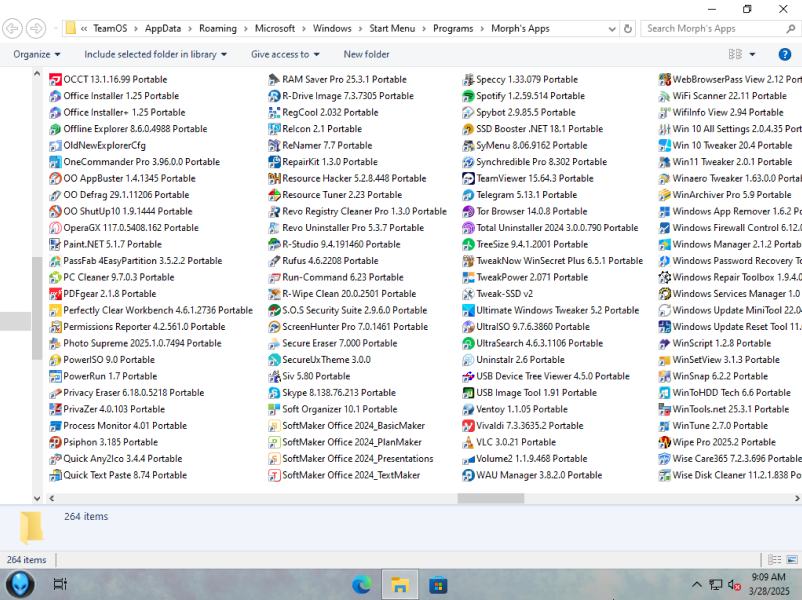This screenshot has width=802, height=600.
Task: Click in the Search Morph's Apps field
Action: [714, 29]
